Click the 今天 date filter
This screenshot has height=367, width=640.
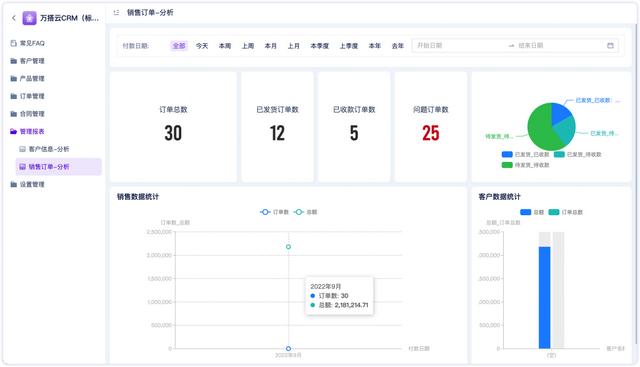coord(202,46)
